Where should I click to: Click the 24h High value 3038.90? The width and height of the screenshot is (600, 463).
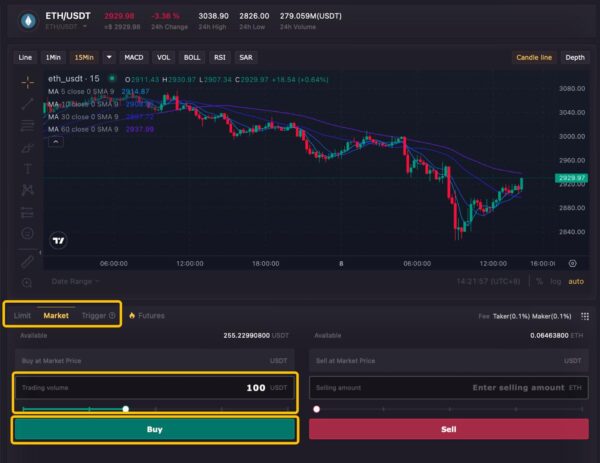(213, 16)
